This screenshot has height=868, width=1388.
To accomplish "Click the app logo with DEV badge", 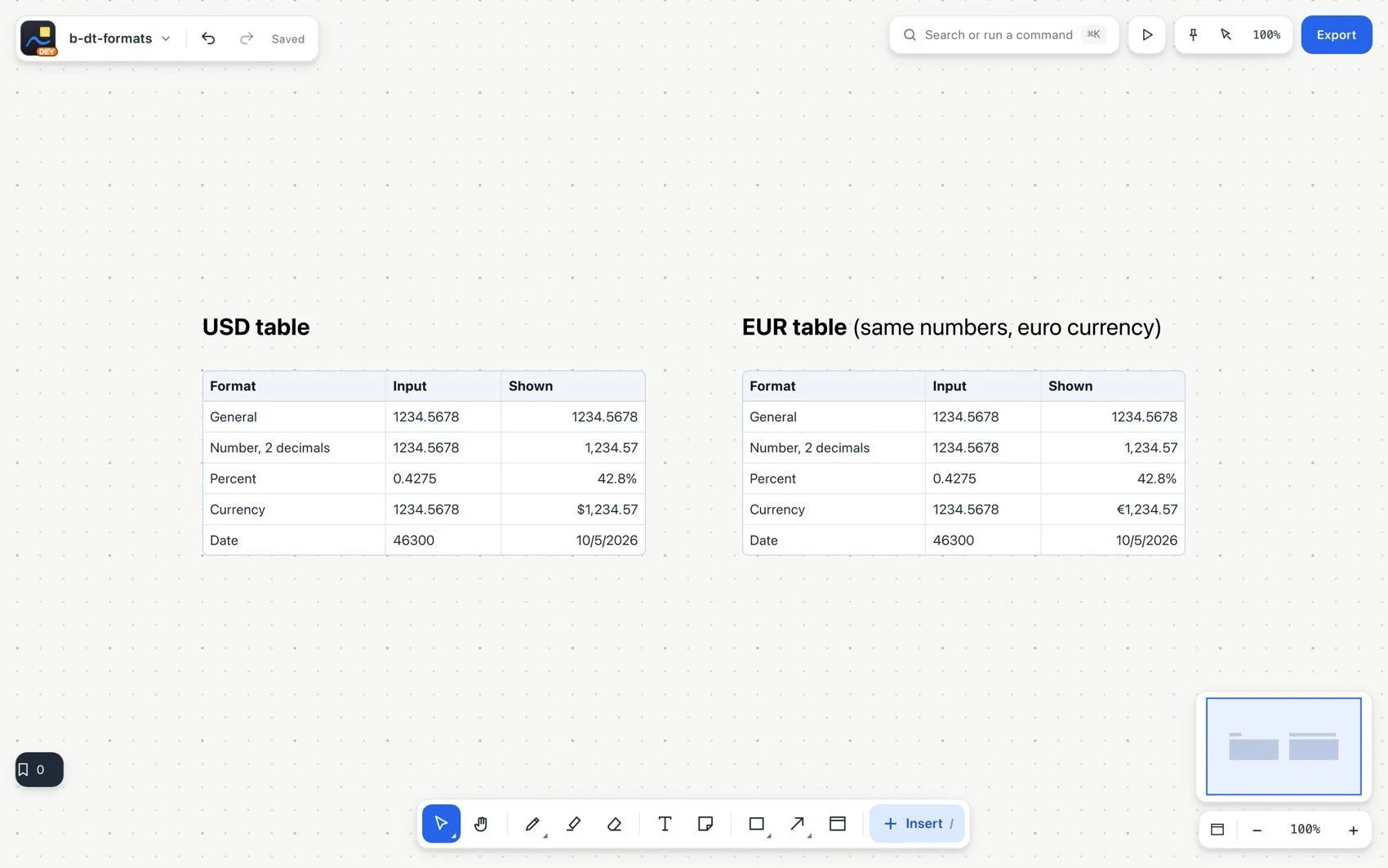I will pyautogui.click(x=38, y=38).
